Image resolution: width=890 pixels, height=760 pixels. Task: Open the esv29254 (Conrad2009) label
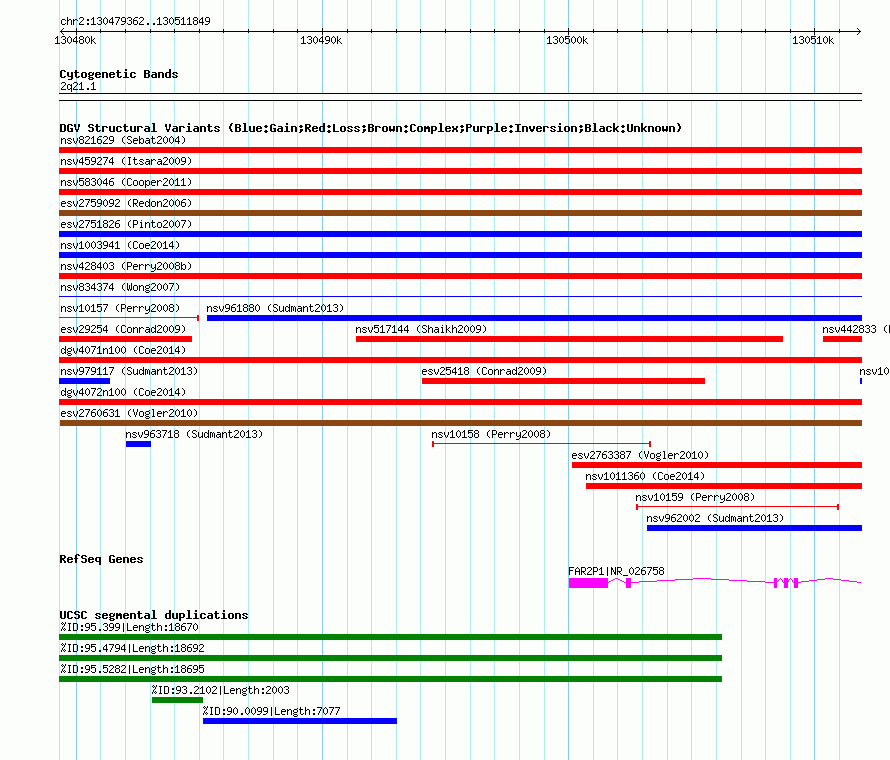click(123, 329)
